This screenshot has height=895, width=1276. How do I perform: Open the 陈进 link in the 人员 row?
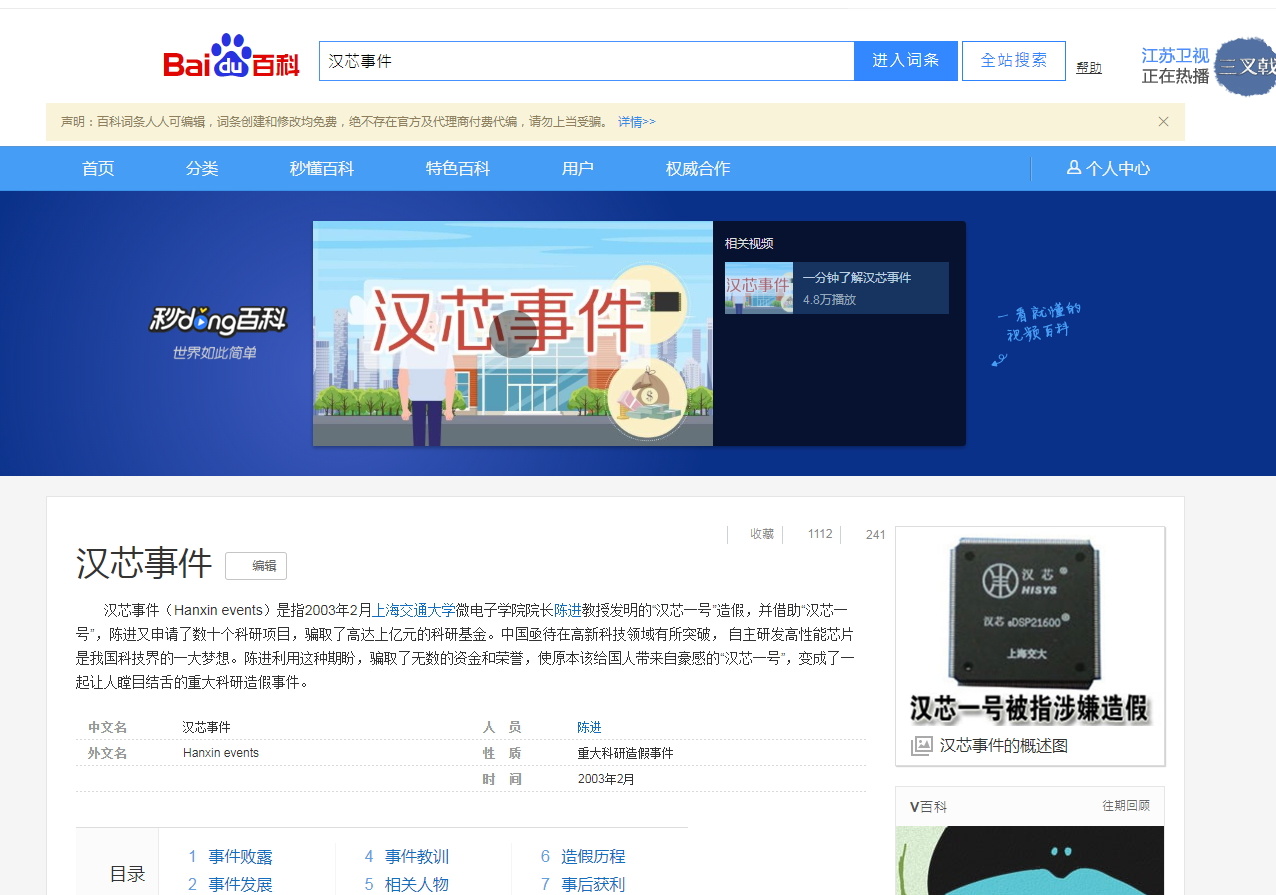(x=589, y=727)
